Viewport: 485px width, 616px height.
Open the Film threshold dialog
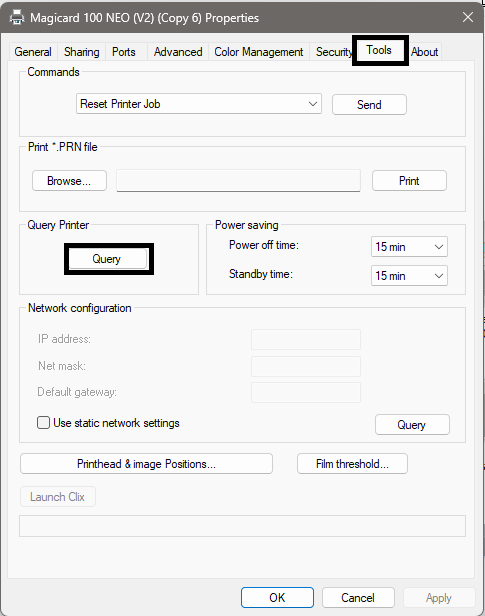[352, 464]
